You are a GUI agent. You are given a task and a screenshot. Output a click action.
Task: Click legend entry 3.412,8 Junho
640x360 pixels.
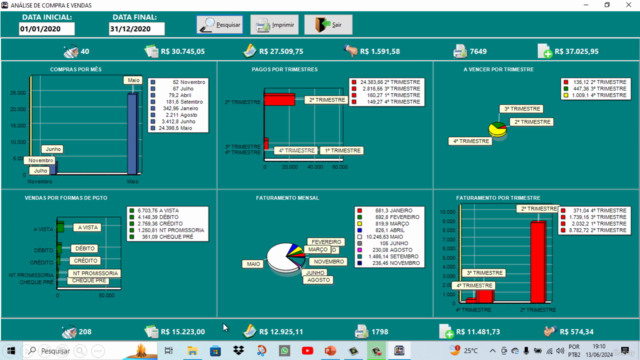(x=178, y=122)
